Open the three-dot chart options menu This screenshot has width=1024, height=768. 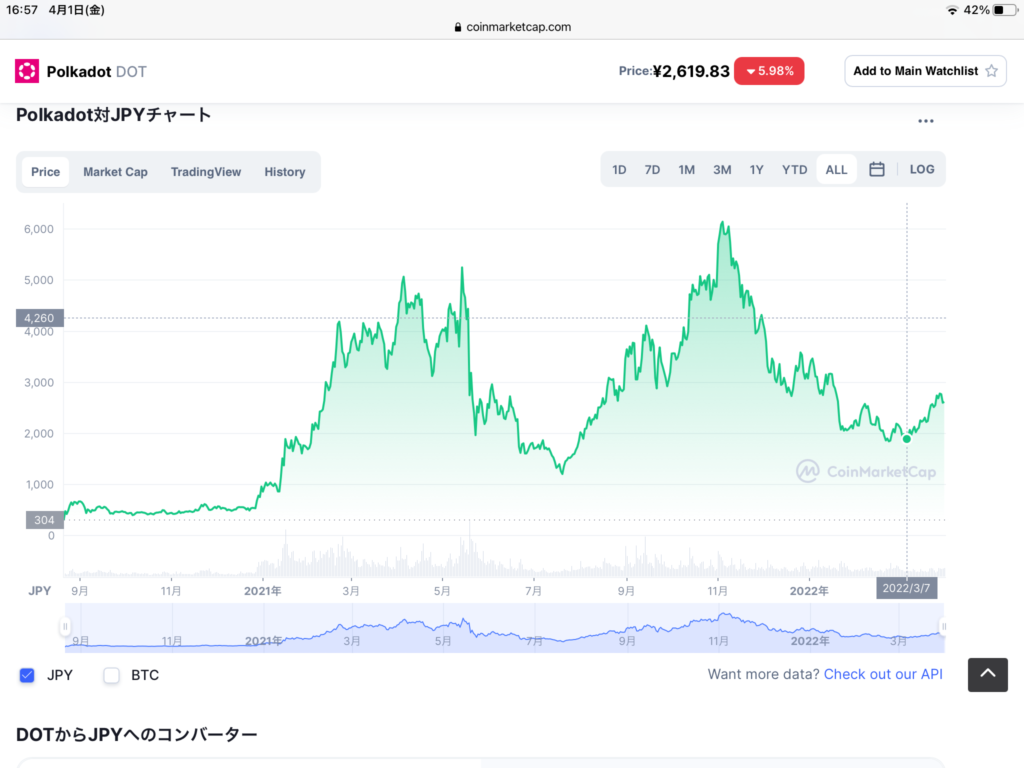(925, 121)
